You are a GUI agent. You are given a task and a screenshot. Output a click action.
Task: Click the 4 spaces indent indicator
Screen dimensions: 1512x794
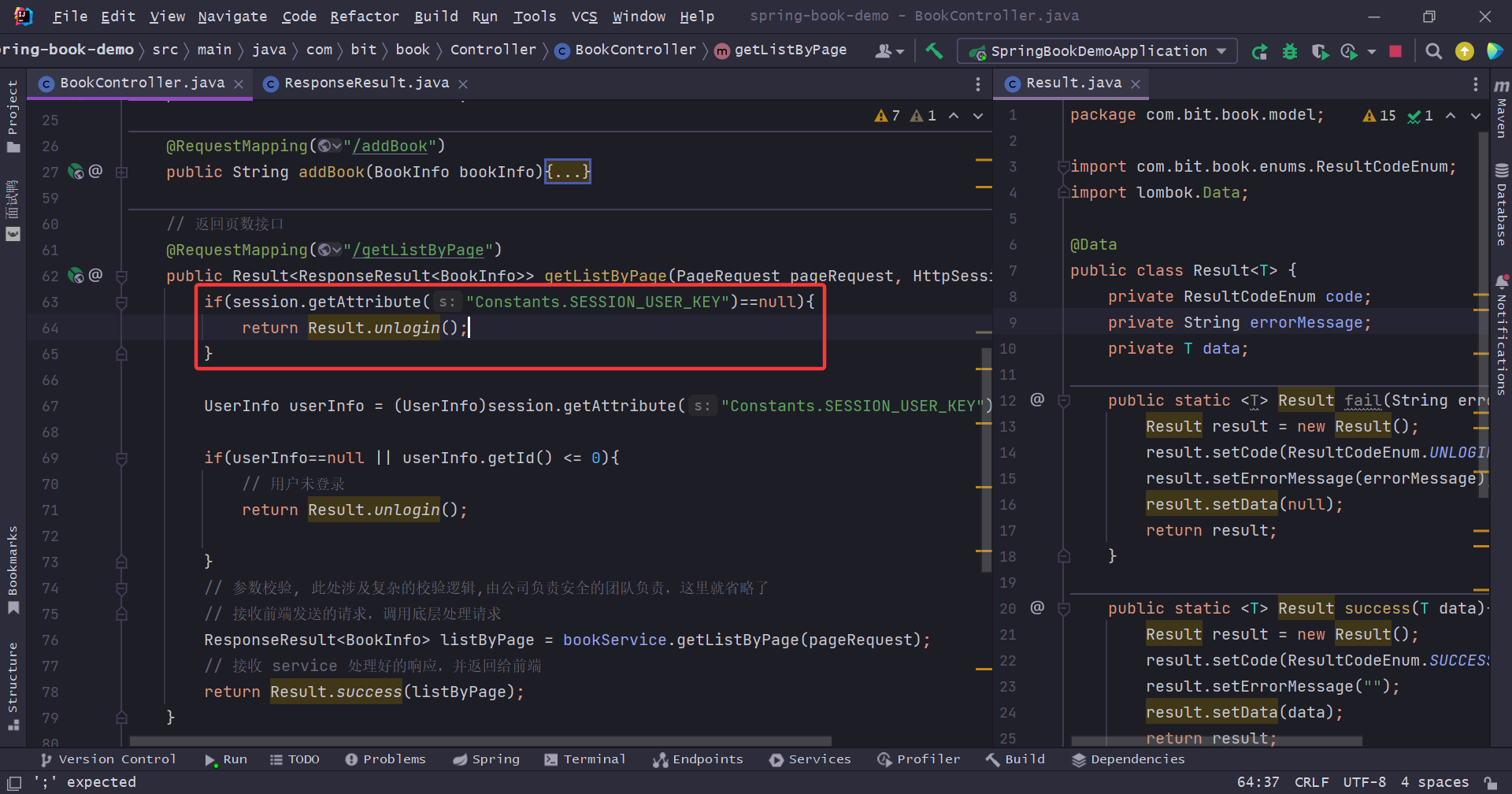tap(1434, 782)
